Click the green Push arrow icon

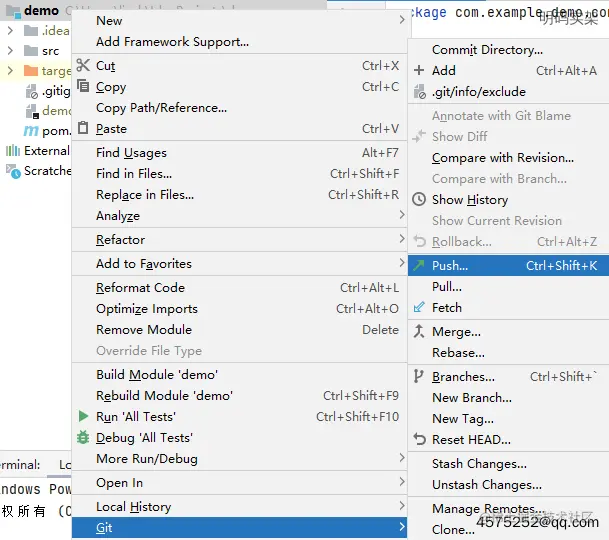(x=419, y=265)
